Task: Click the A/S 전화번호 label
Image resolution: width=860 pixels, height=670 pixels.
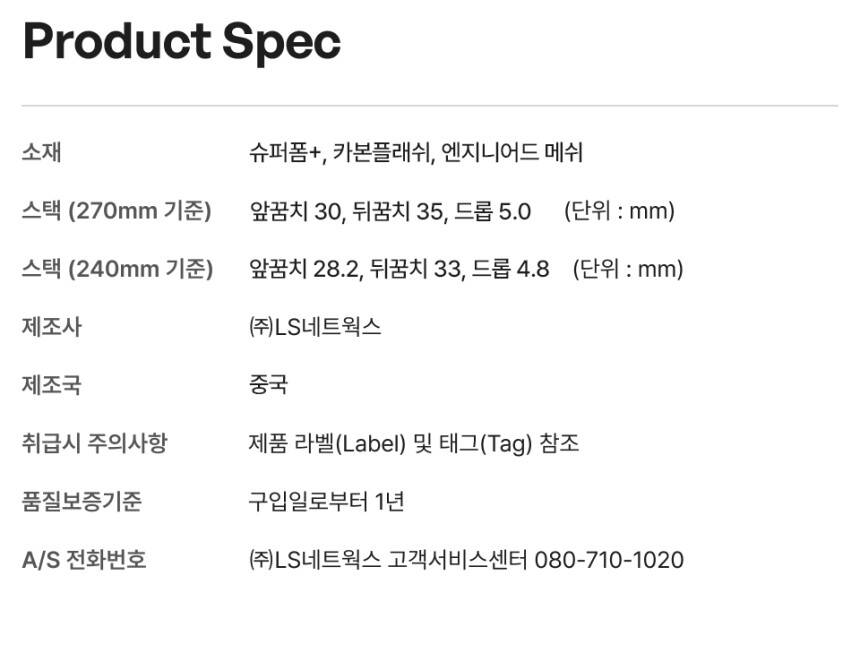Action: click(84, 559)
